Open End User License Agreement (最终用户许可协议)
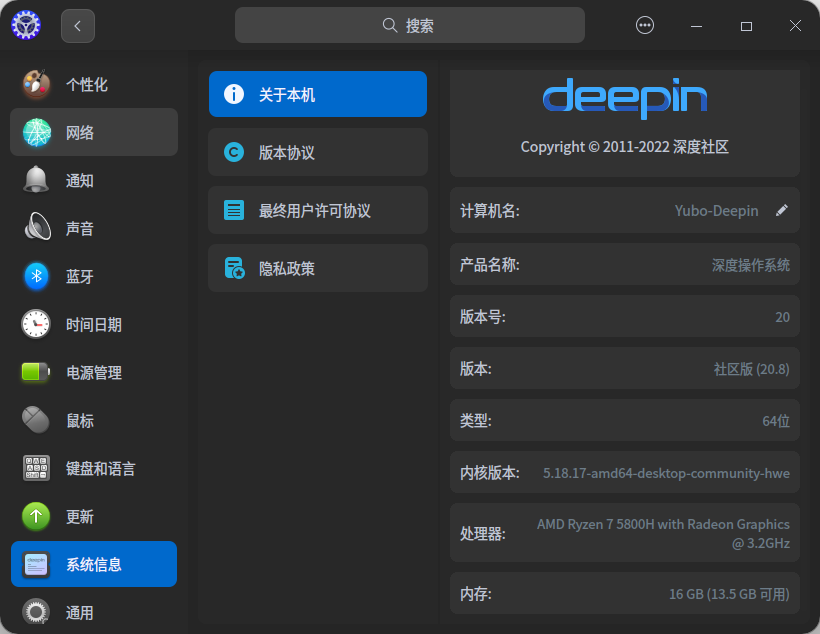 tap(317, 211)
